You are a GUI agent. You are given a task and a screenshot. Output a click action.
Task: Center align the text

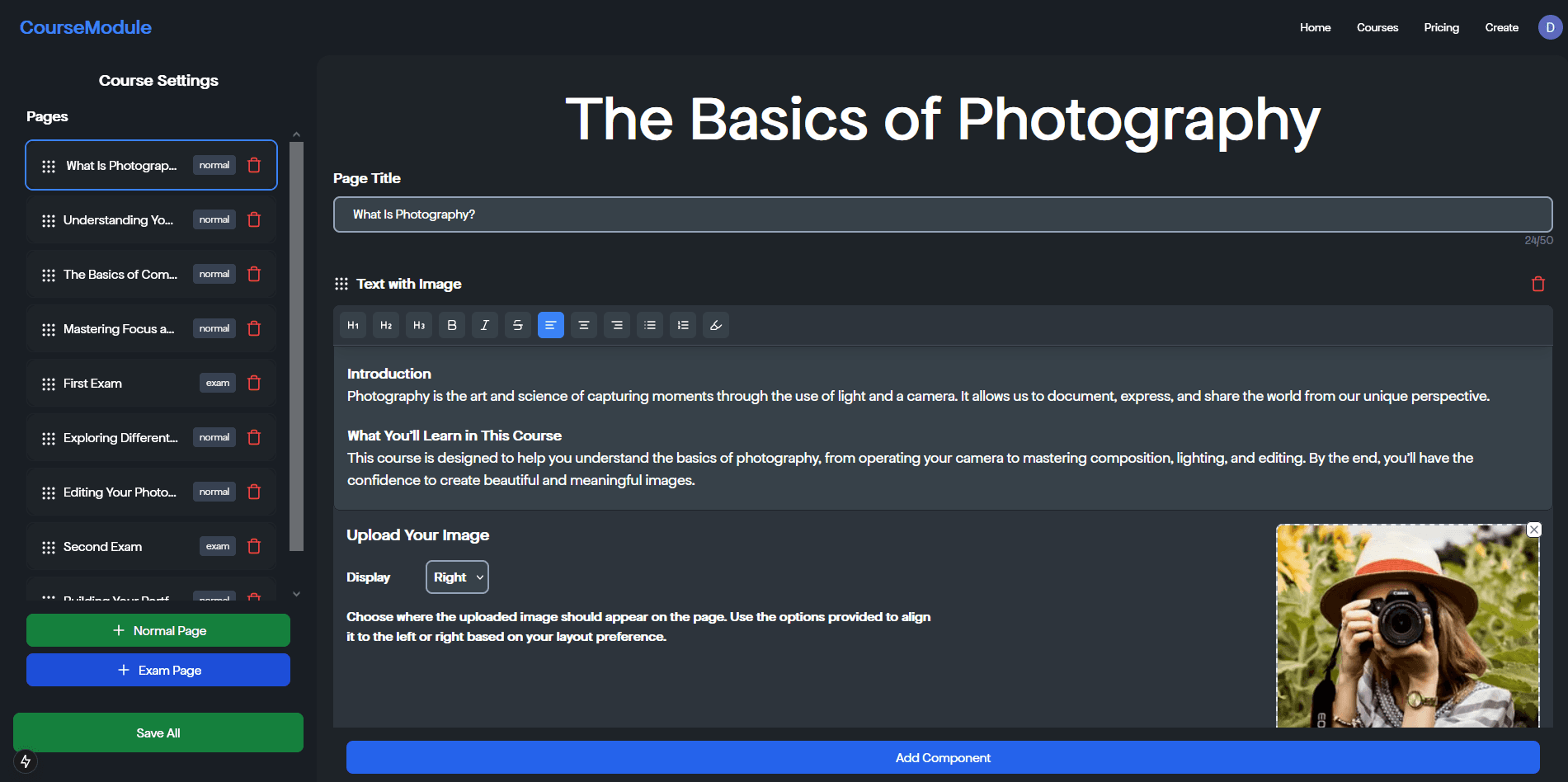click(584, 325)
